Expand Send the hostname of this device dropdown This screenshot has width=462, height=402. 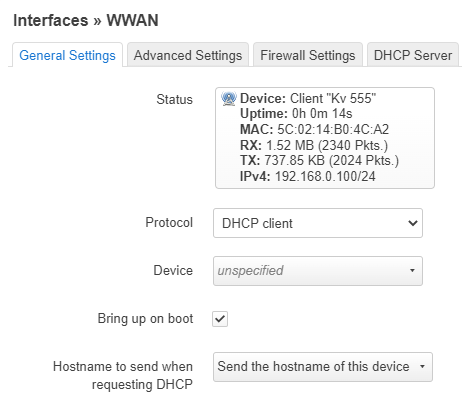pyautogui.click(x=323, y=367)
